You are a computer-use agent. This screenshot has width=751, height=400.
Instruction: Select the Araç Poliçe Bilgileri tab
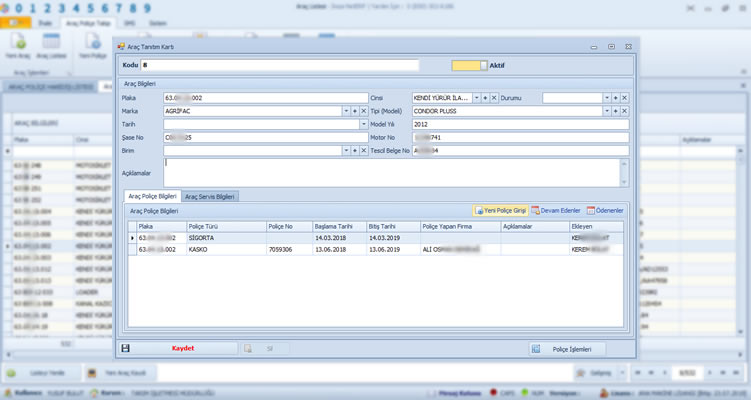153,196
